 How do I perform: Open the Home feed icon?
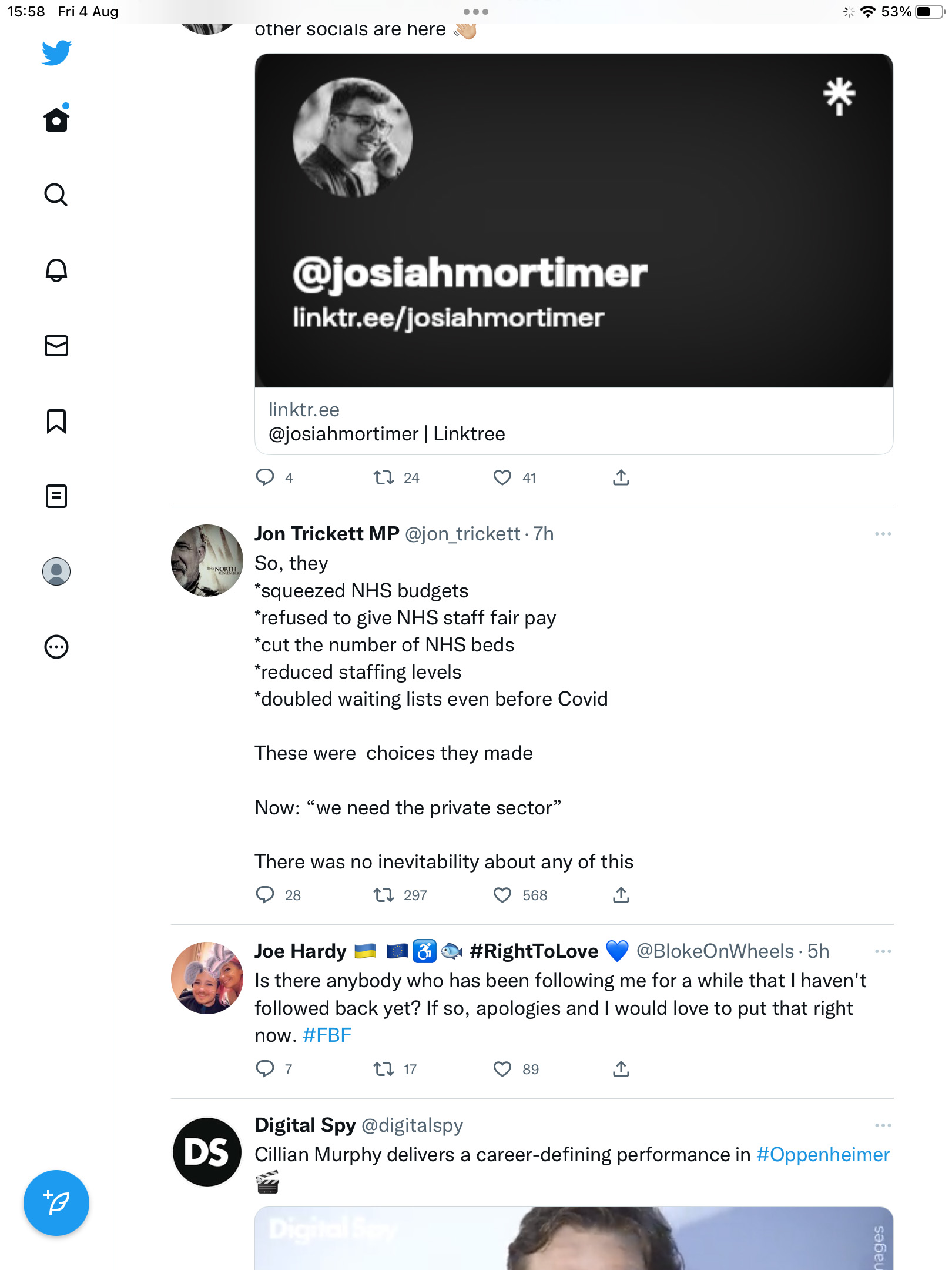[x=56, y=119]
